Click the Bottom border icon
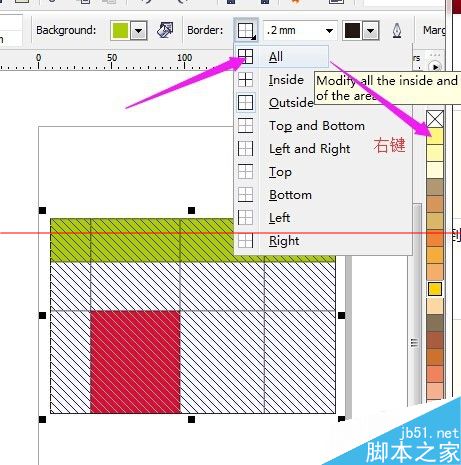 [x=246, y=195]
